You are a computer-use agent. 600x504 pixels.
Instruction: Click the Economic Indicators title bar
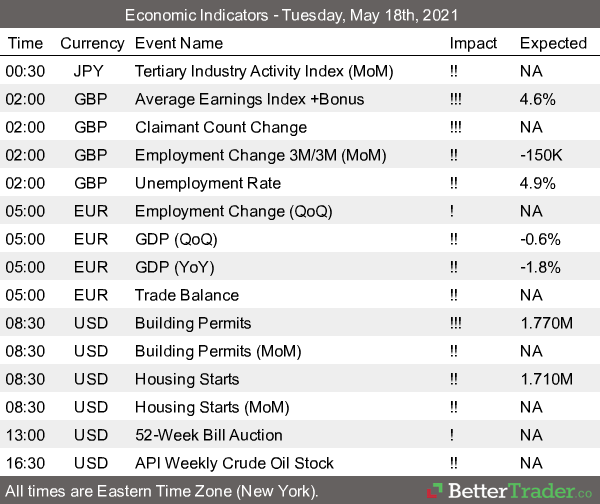[300, 15]
